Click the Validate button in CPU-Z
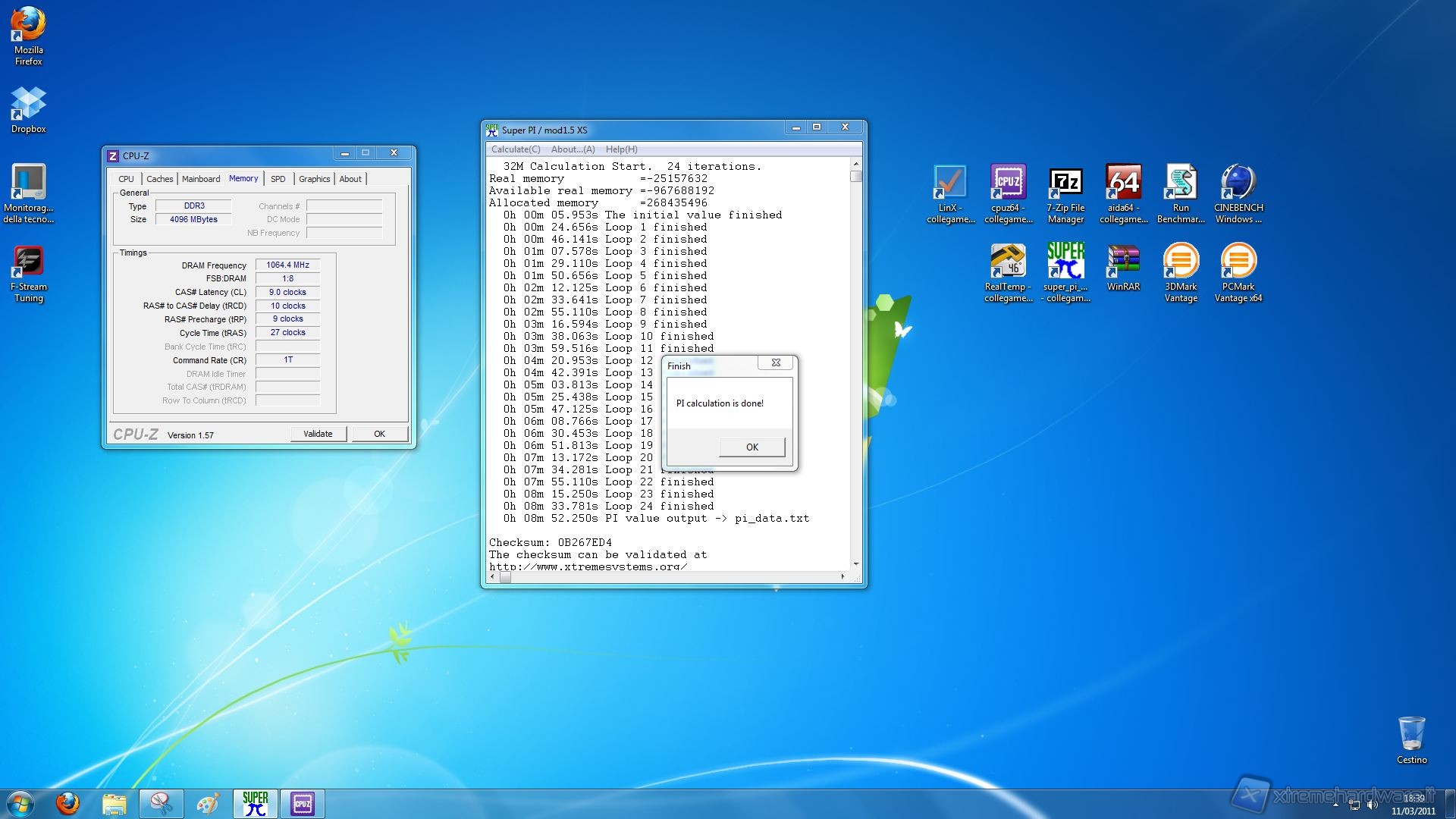Viewport: 1456px width, 819px height. (x=318, y=434)
